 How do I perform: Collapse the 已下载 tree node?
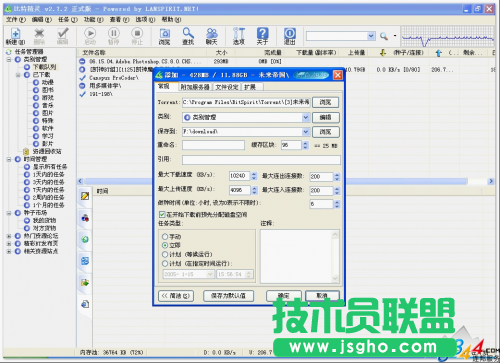(x=18, y=75)
